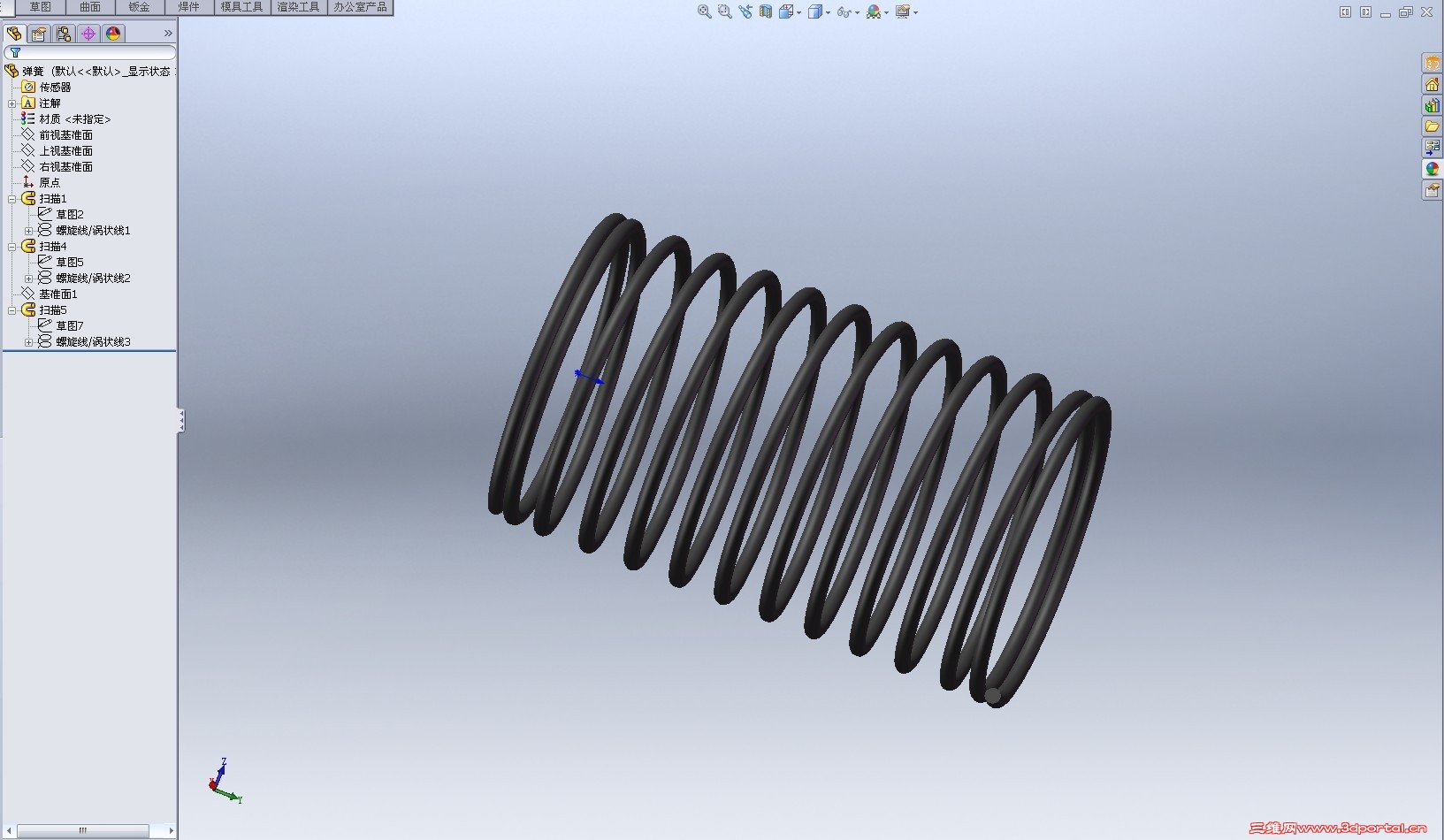Screen dimensions: 1444x840
Task: Open the SolidWorks Resources home tab
Action: 1433,84
